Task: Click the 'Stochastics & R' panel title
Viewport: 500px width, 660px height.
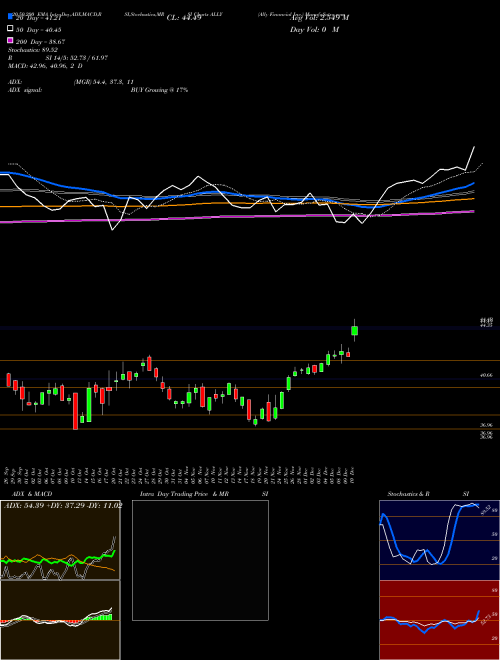Action: [408, 494]
